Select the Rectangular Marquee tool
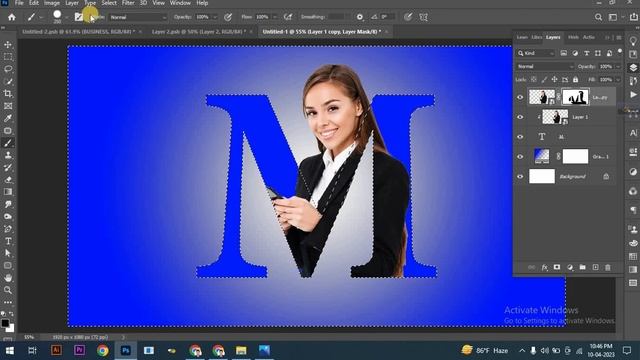The width and height of the screenshot is (640, 360). [x=8, y=57]
